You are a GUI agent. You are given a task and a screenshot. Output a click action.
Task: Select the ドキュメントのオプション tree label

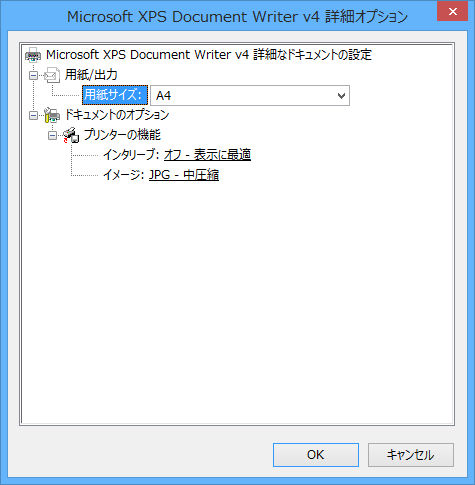[x=117, y=115]
